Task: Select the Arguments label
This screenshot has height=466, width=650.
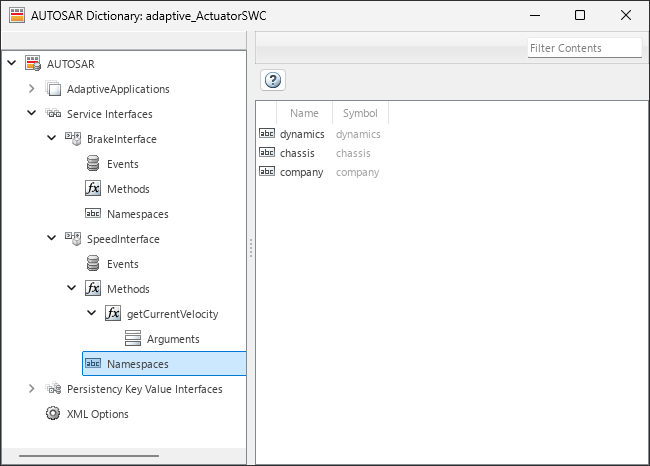Action: [x=173, y=339]
